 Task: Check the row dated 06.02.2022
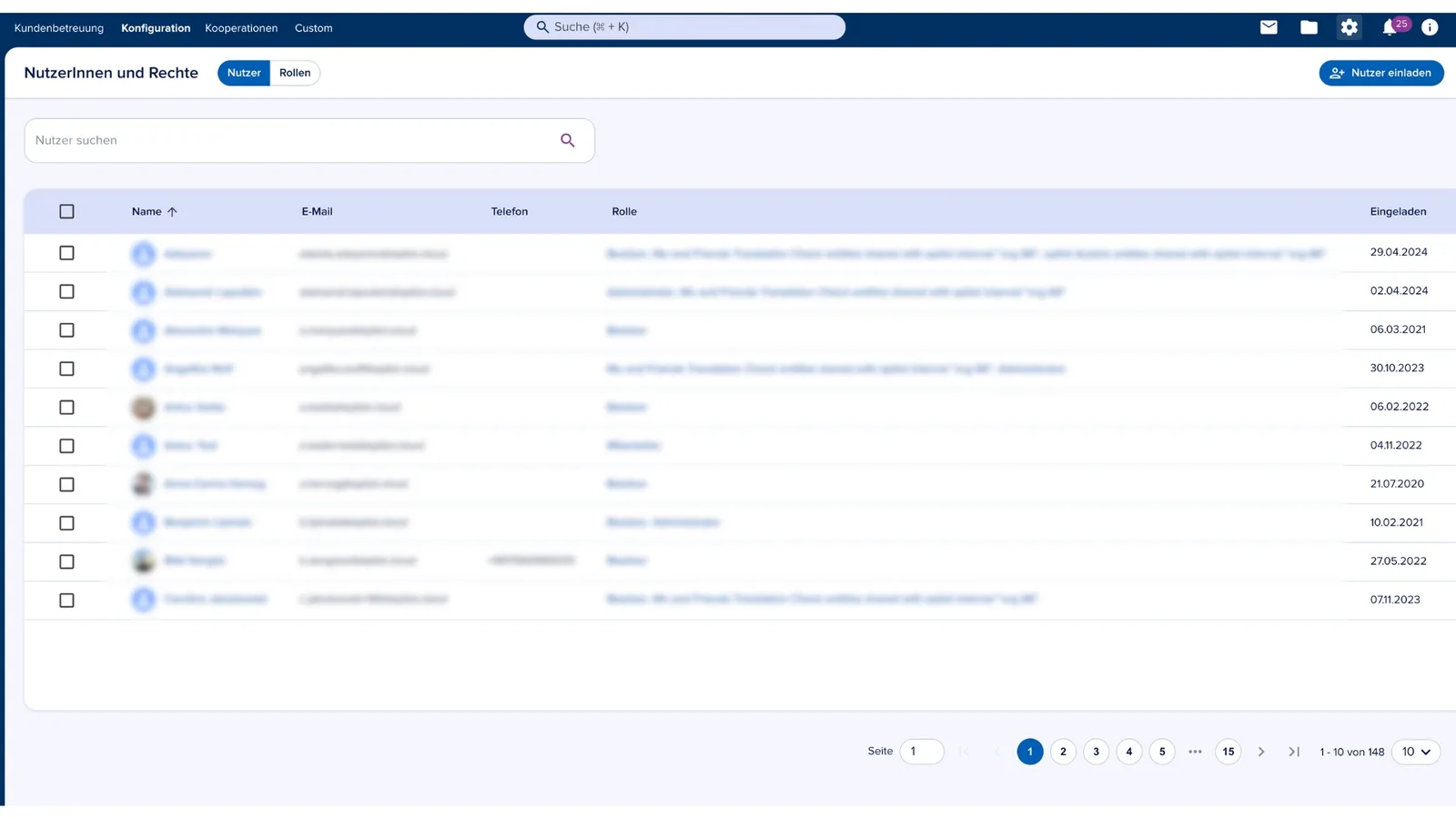66,408
